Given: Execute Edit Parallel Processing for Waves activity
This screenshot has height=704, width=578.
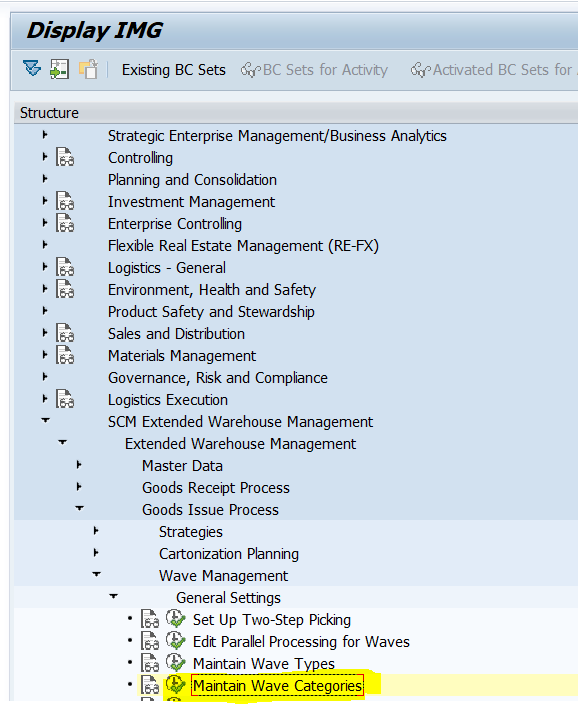Looking at the screenshot, I should [175, 641].
